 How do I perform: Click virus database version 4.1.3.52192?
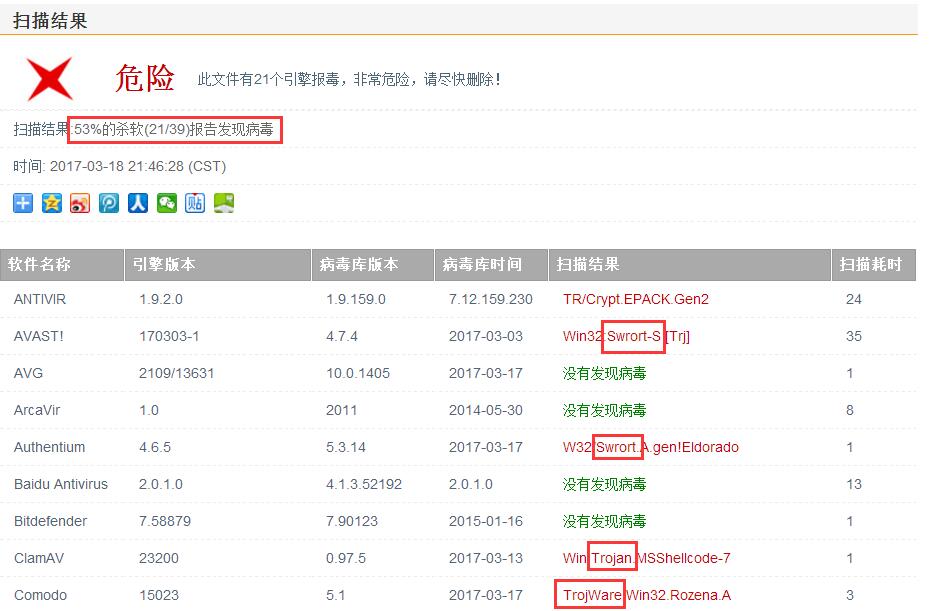[x=364, y=484]
